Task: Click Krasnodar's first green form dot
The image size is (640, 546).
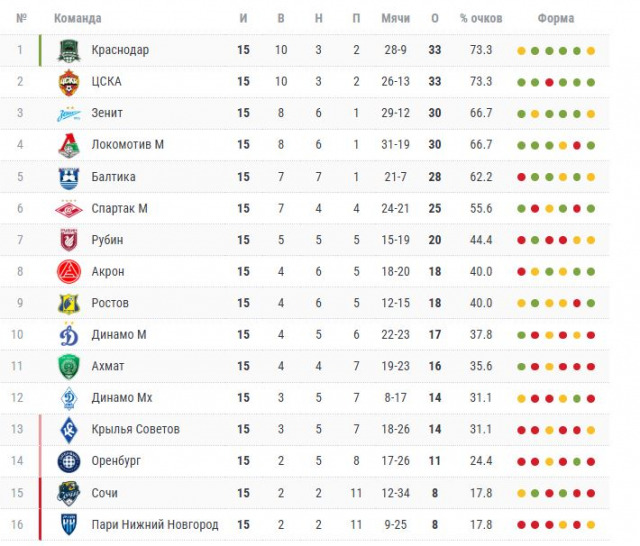Action: [x=535, y=51]
